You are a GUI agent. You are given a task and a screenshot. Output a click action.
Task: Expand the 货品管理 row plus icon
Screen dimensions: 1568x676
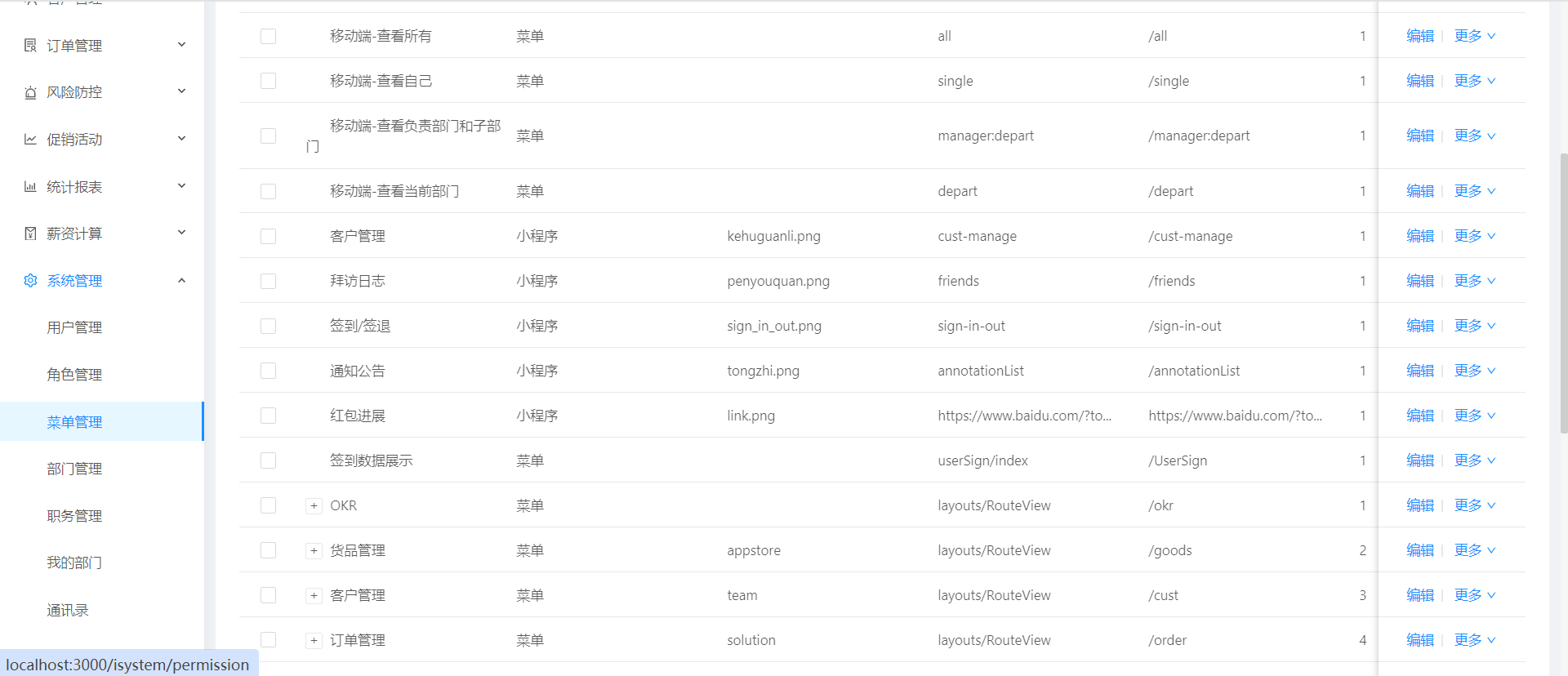[x=314, y=551]
